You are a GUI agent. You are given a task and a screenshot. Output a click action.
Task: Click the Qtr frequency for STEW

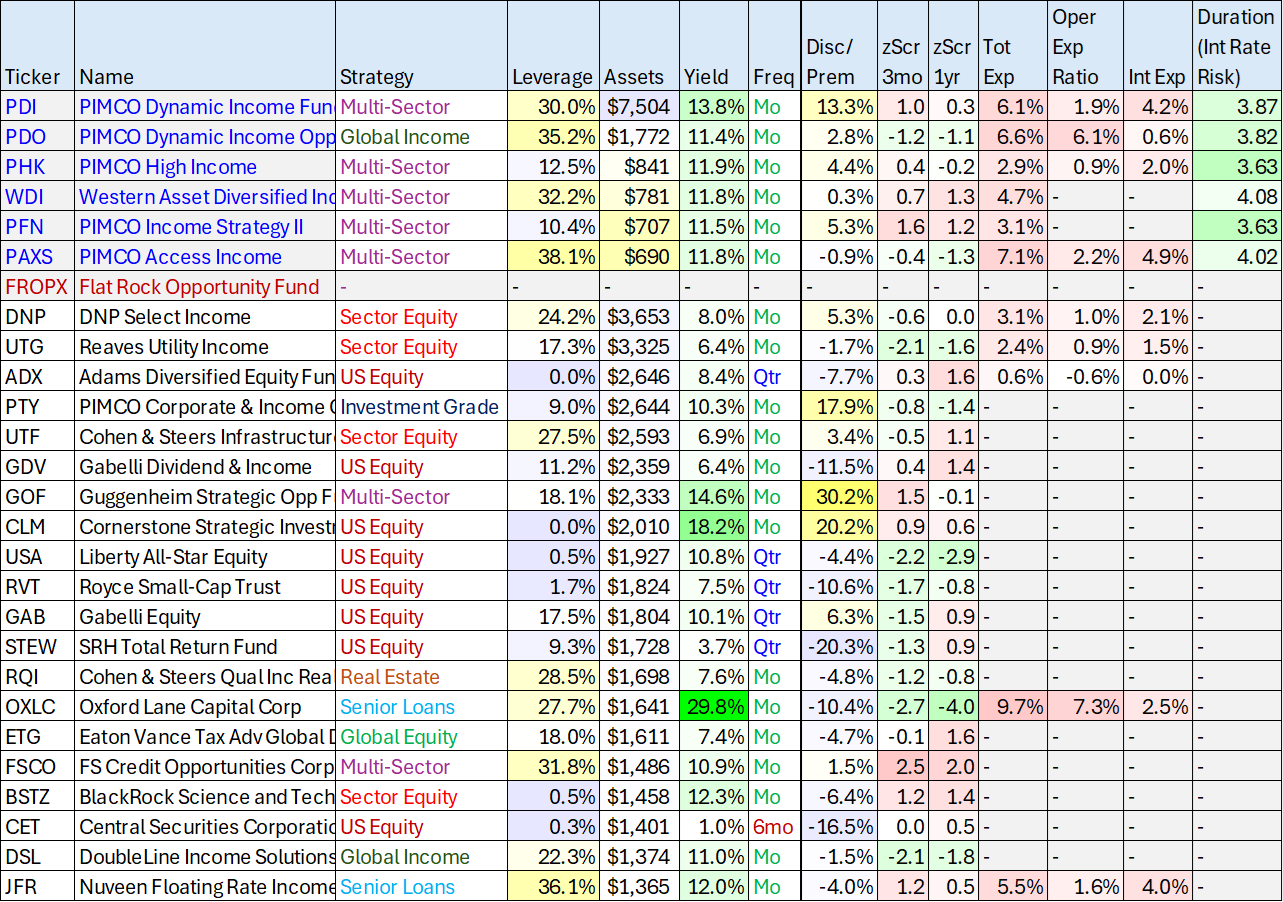(x=774, y=647)
